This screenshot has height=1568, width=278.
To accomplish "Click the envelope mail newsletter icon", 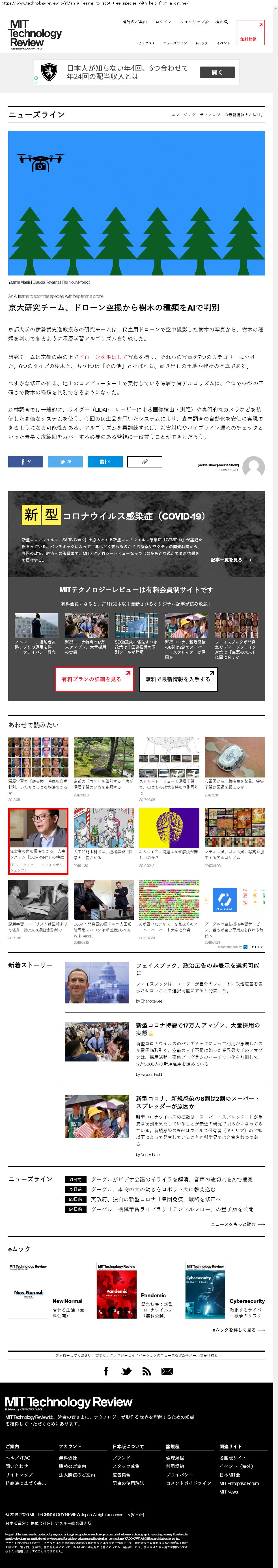I will 167,1371.
